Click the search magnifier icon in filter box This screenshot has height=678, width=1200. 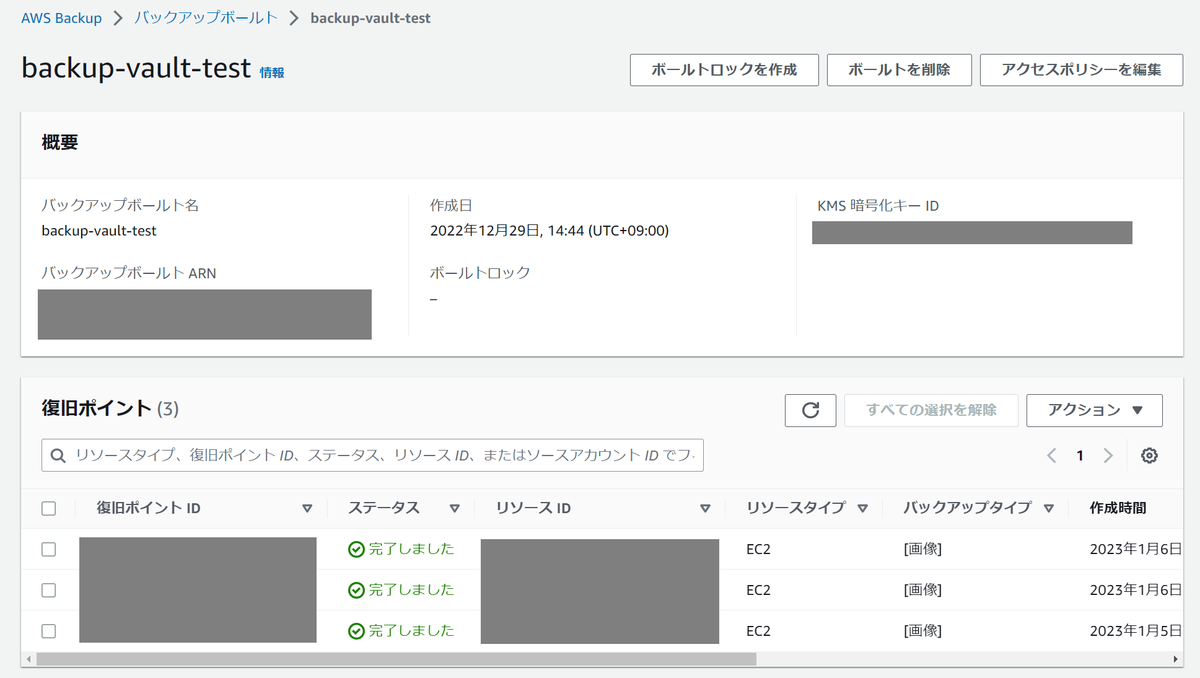click(58, 455)
